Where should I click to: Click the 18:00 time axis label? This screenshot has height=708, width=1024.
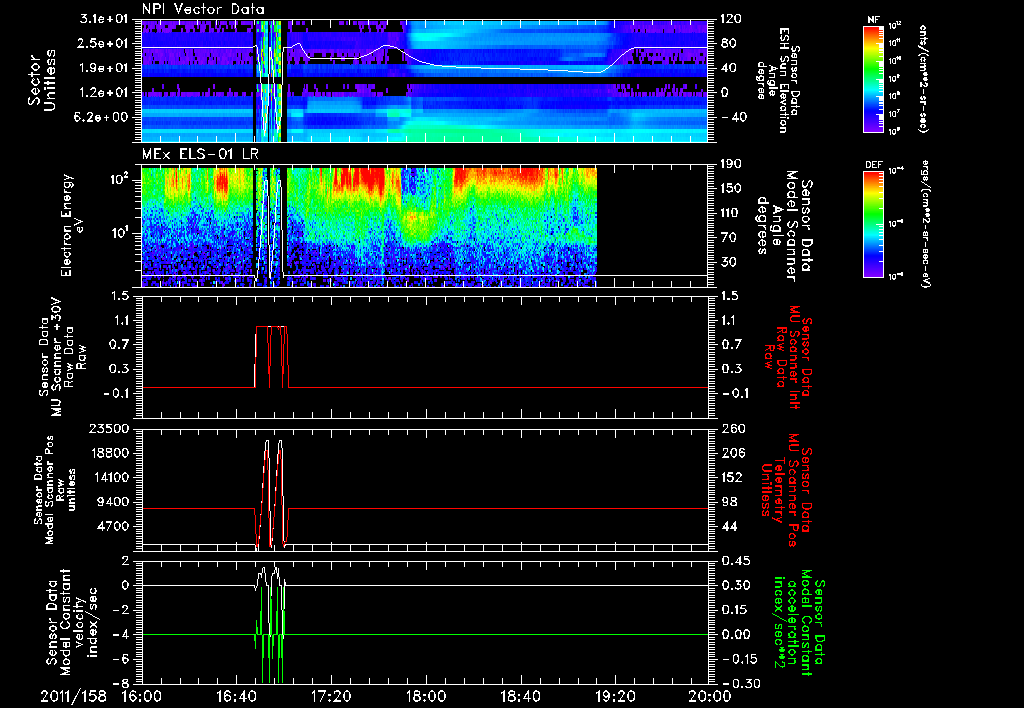click(425, 696)
